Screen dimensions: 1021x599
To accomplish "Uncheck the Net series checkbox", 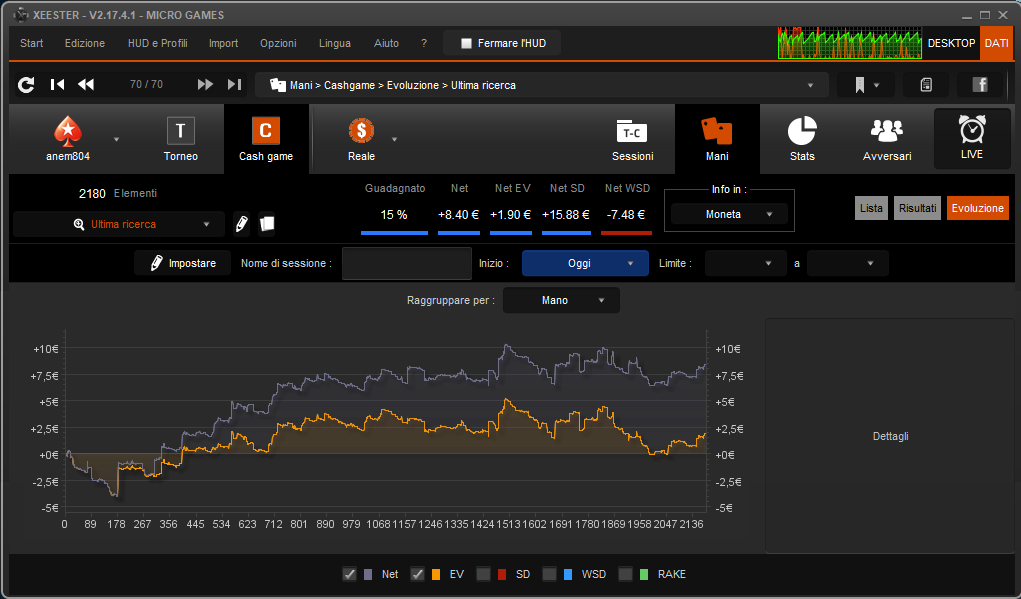I will coord(350,574).
